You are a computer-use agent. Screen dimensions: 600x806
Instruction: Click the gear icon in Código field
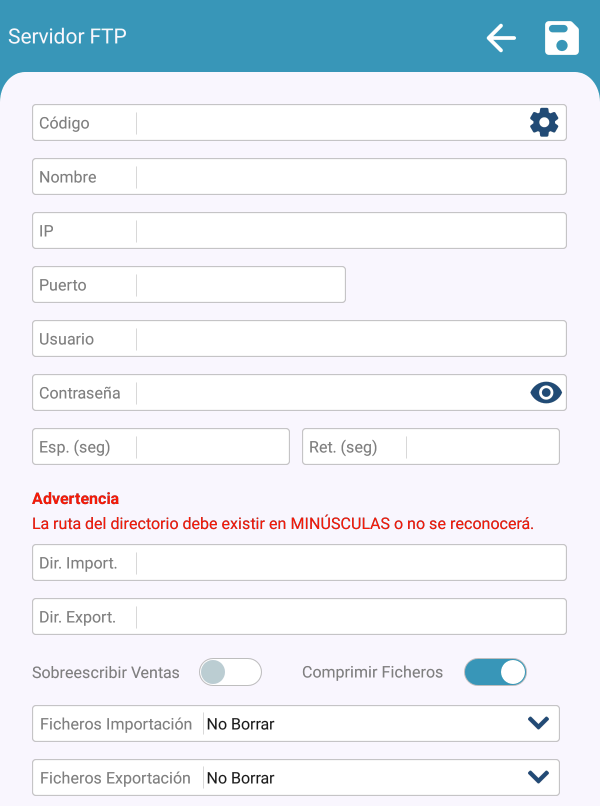(544, 123)
